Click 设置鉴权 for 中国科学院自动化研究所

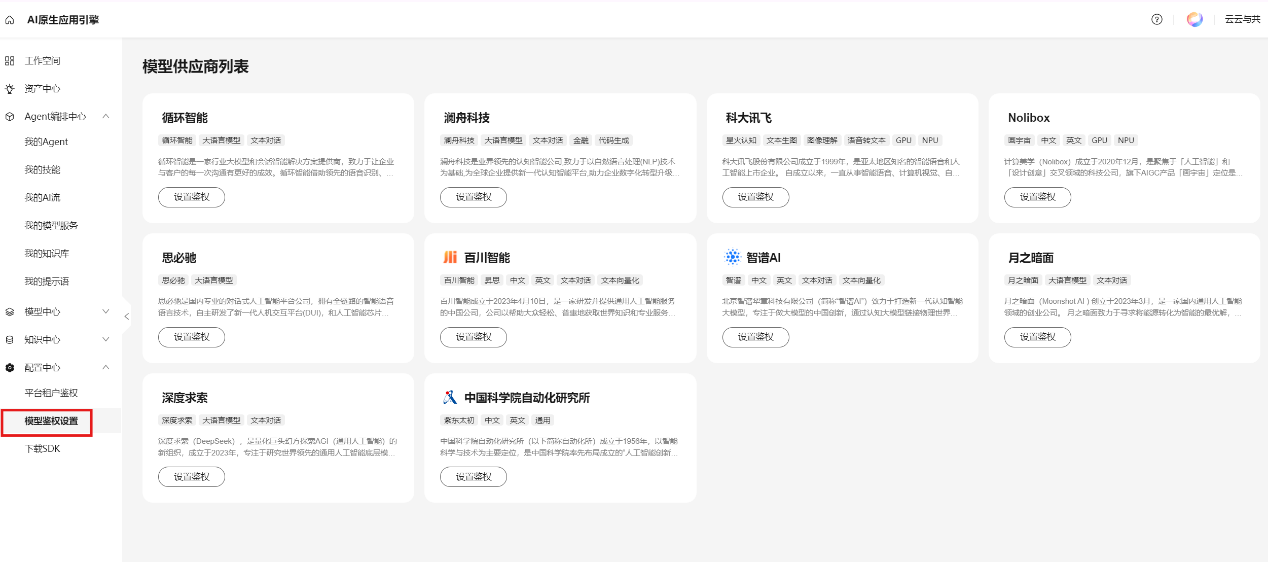coord(473,477)
